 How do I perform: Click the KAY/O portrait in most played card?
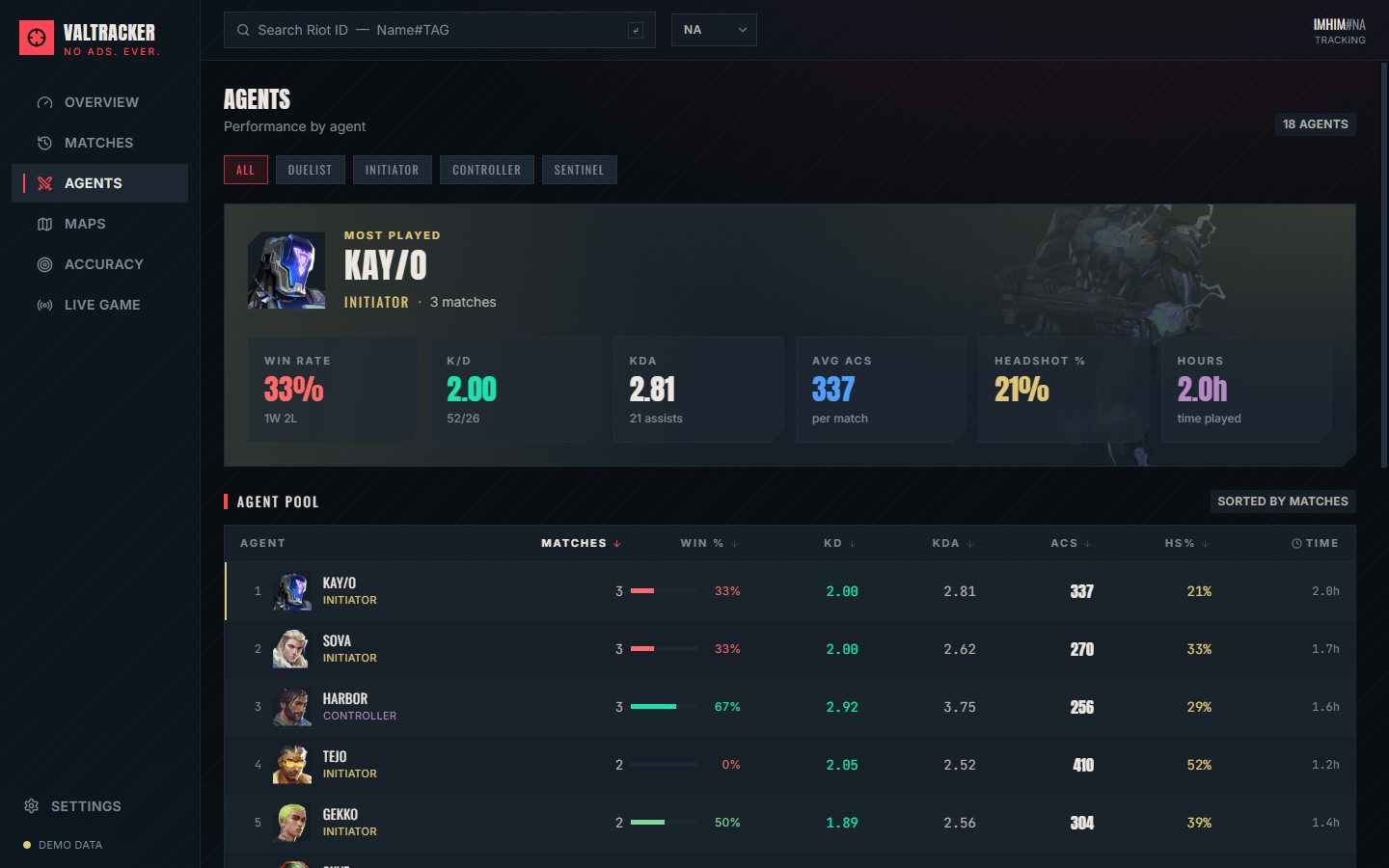pyautogui.click(x=286, y=270)
